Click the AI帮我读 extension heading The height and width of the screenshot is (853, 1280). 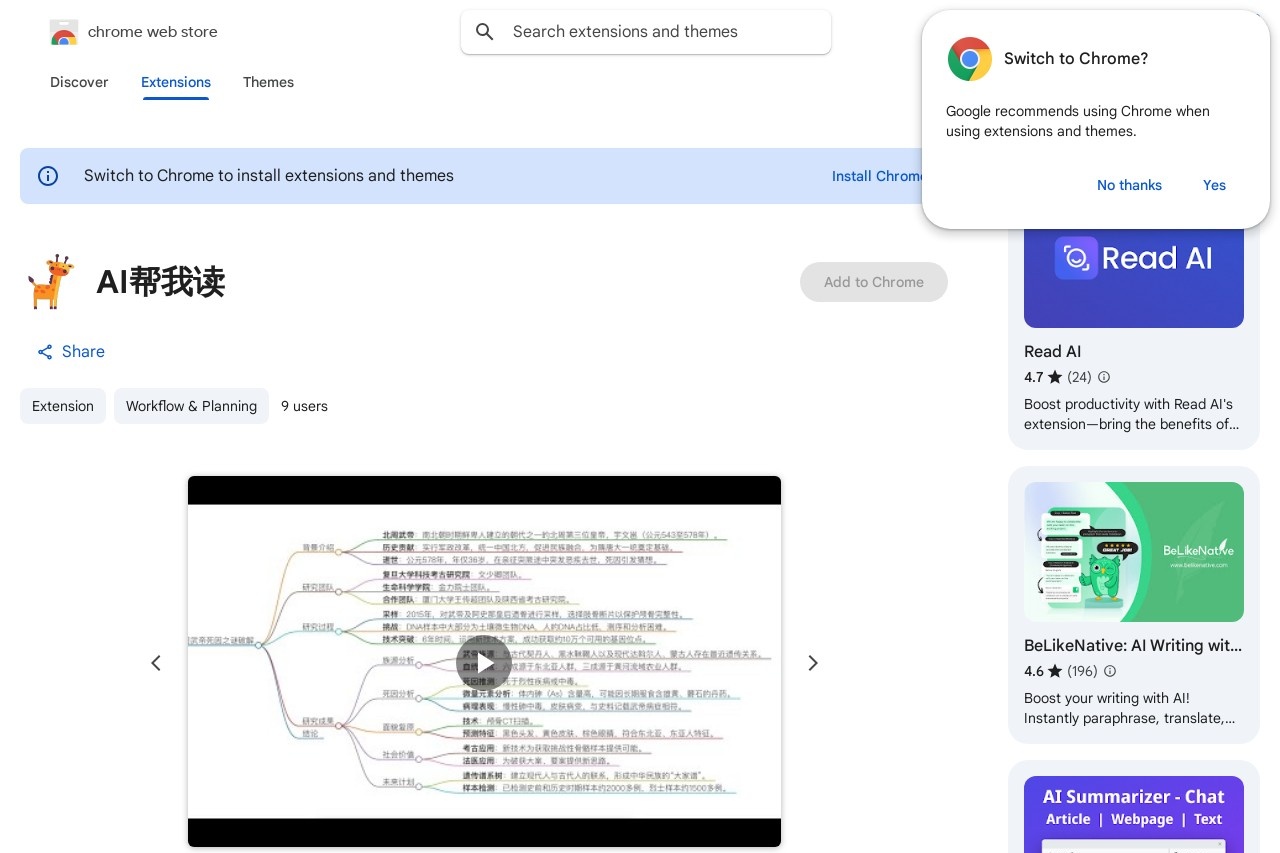(161, 282)
